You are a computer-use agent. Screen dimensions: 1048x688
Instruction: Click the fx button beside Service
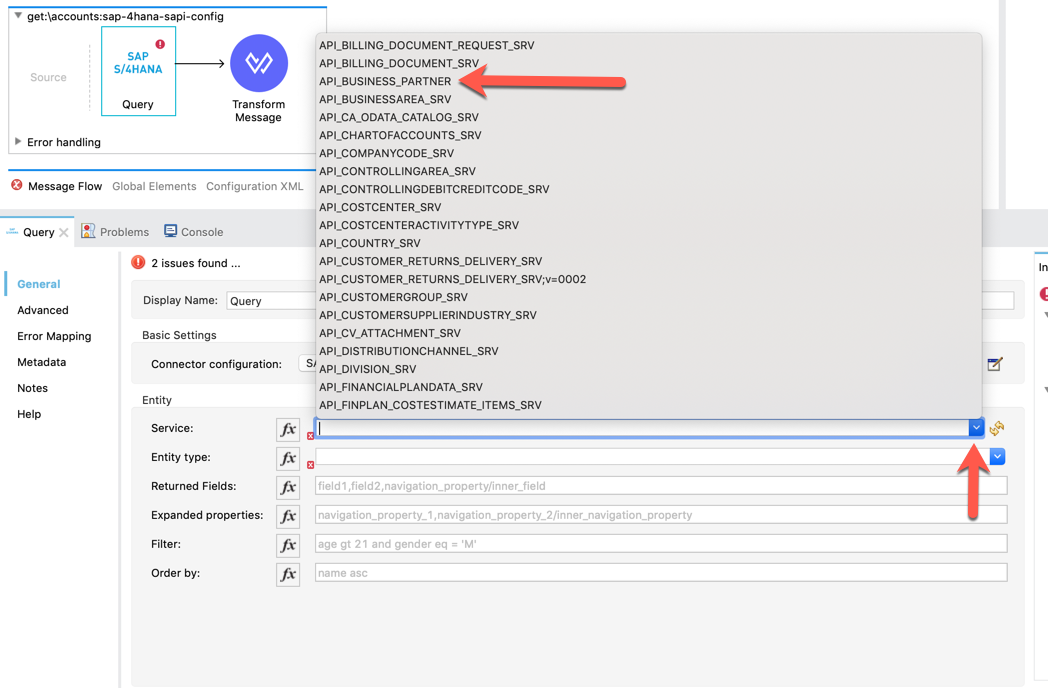click(x=288, y=429)
